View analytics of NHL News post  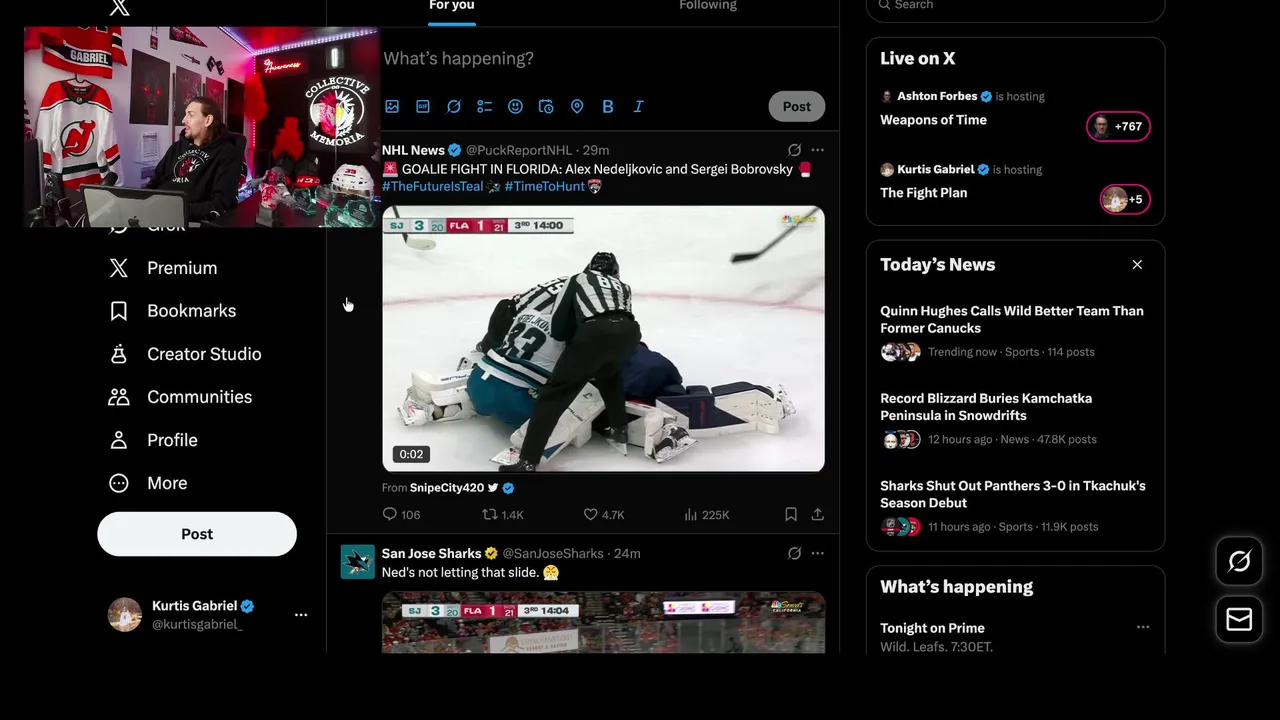(x=707, y=514)
